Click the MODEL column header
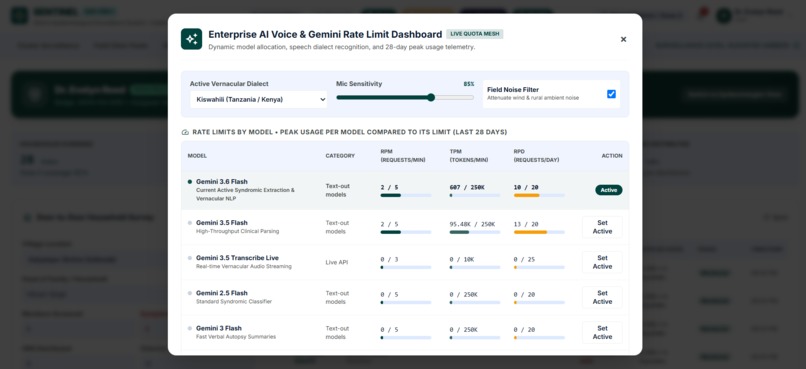806x369 pixels. pyautogui.click(x=197, y=156)
